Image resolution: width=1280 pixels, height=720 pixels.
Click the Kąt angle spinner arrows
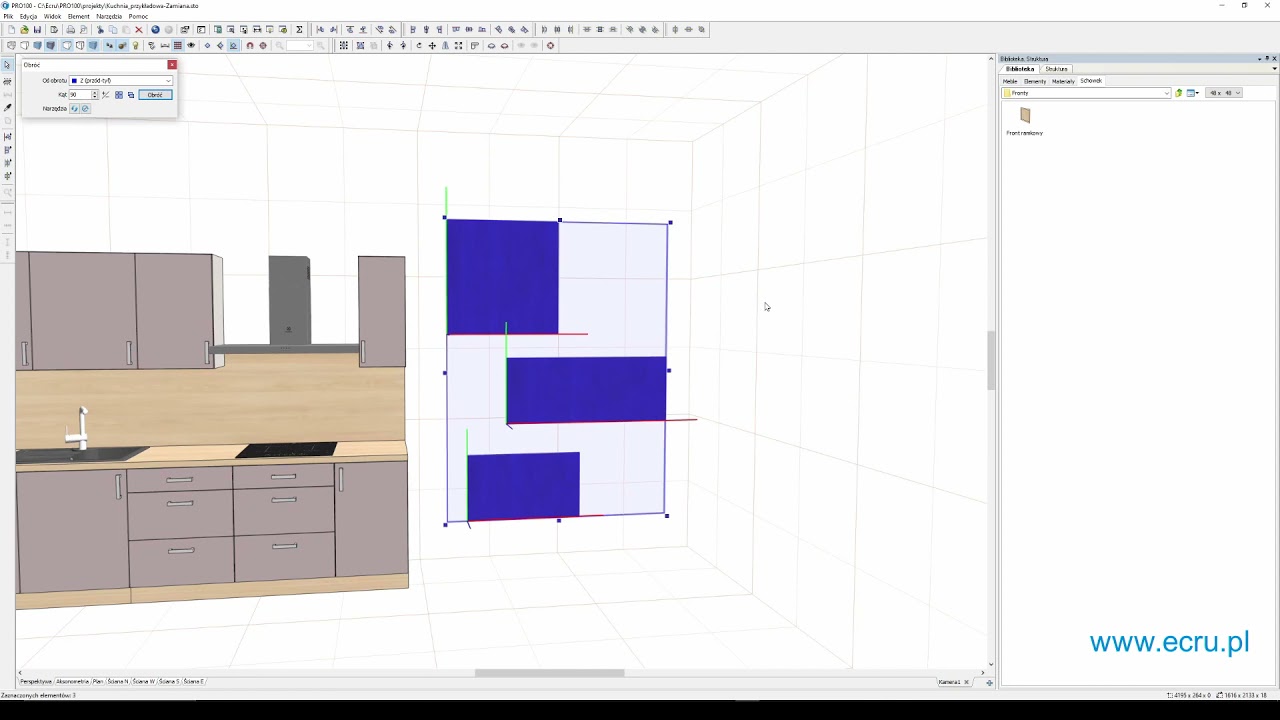95,95
